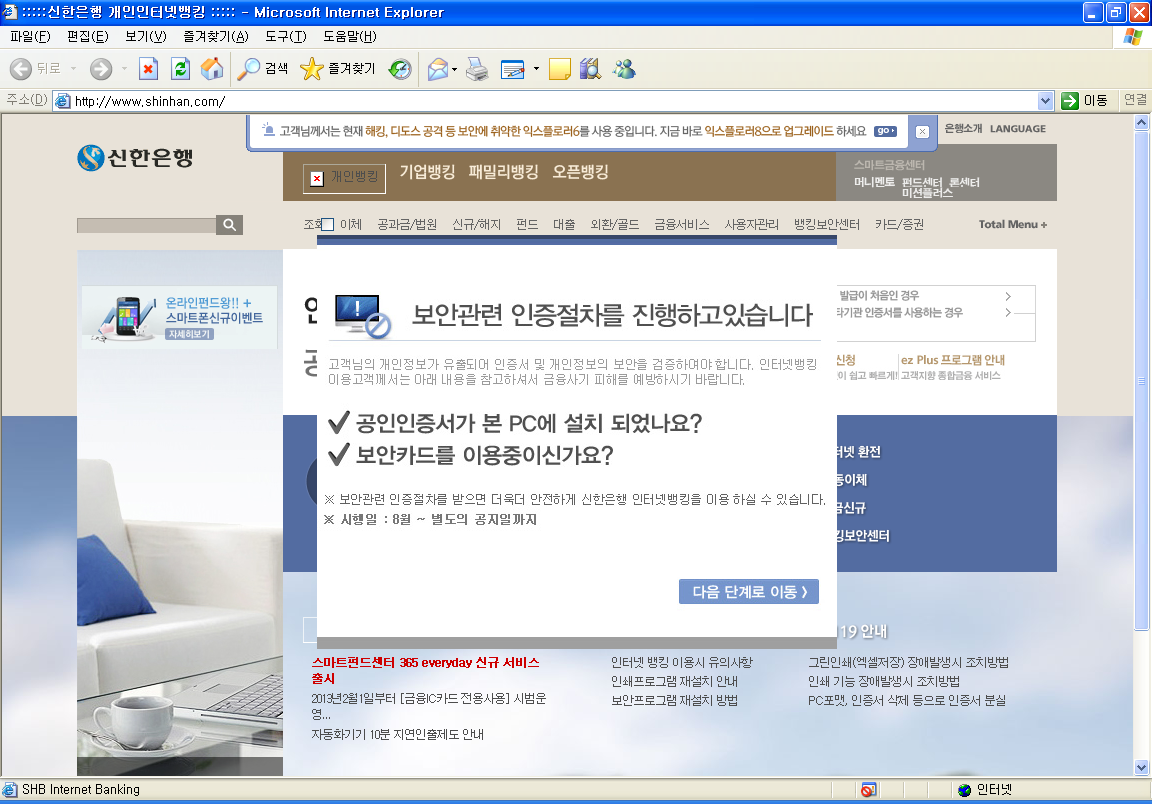The height and width of the screenshot is (811, 1152).
Task: Open the 뱅킹보안센터 nav link
Action: (x=827, y=224)
